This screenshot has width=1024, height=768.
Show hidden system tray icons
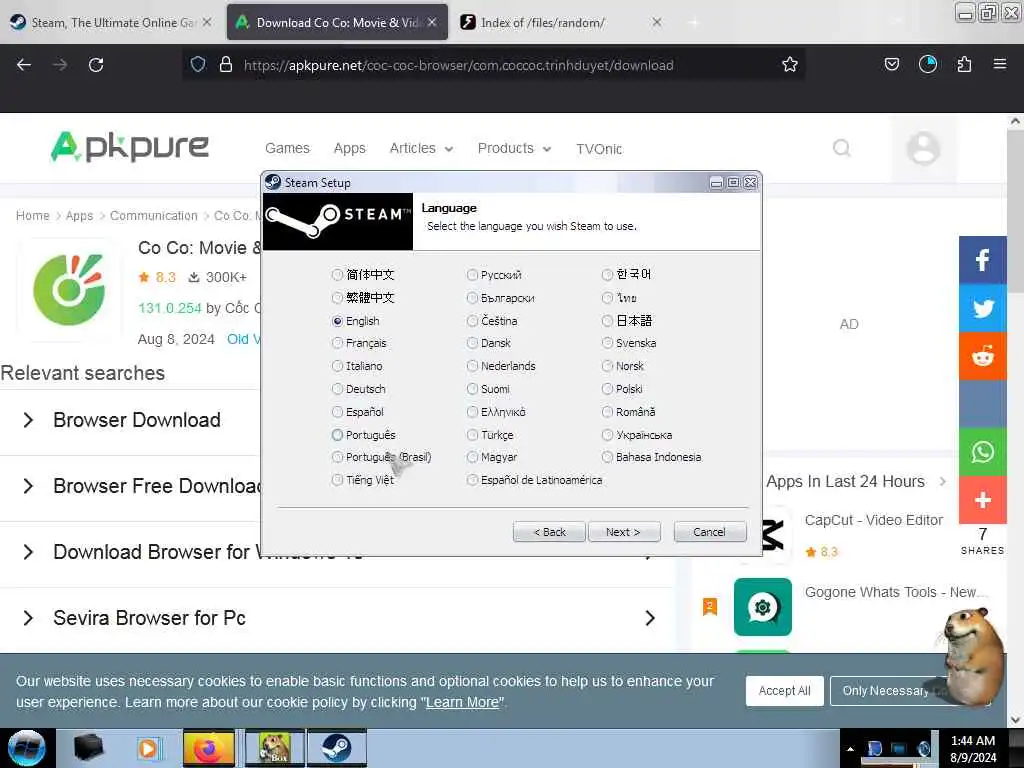850,749
